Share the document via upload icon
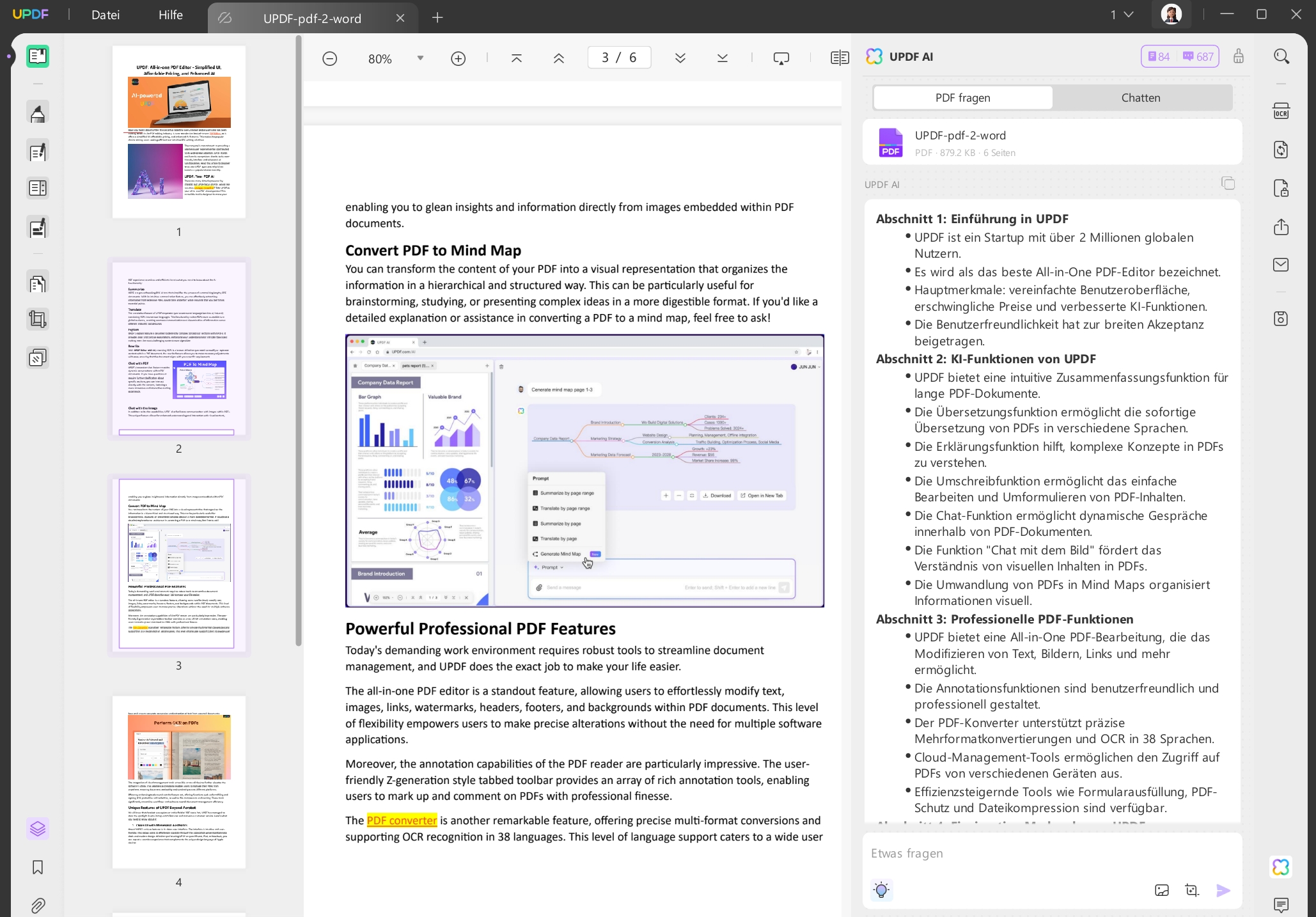 [x=1281, y=227]
